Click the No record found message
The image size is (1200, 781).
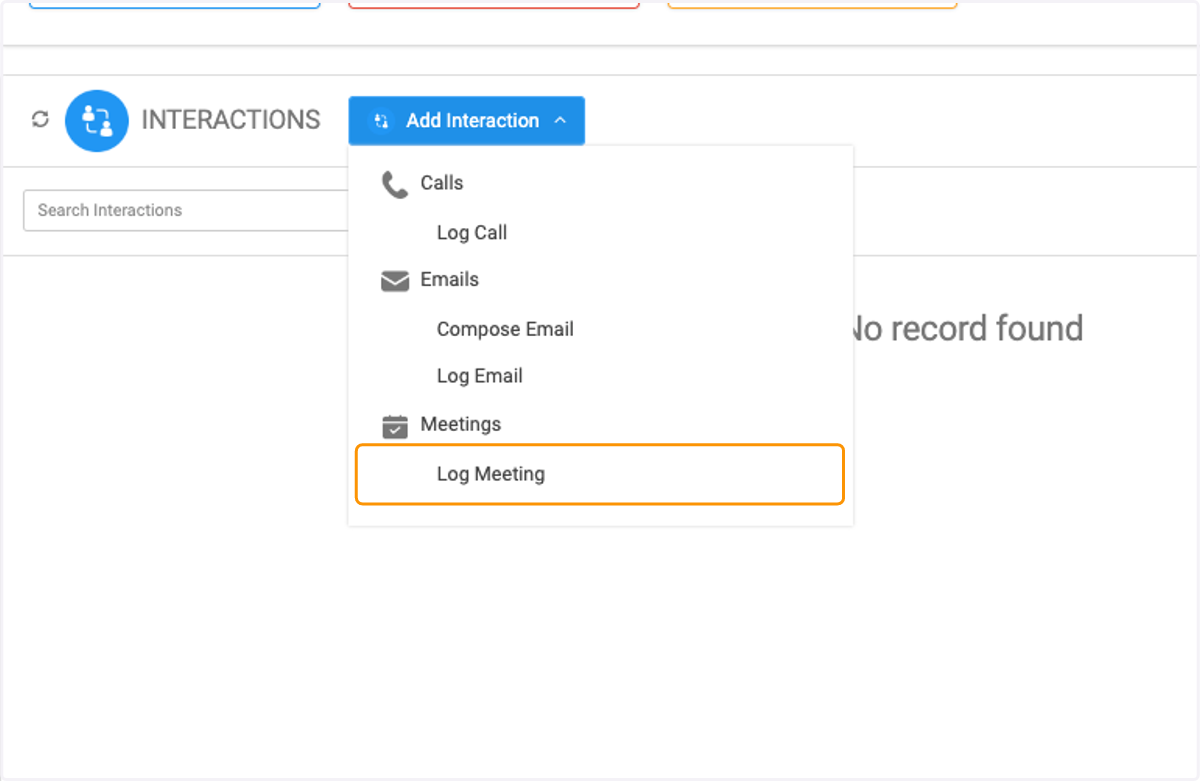[x=968, y=328]
